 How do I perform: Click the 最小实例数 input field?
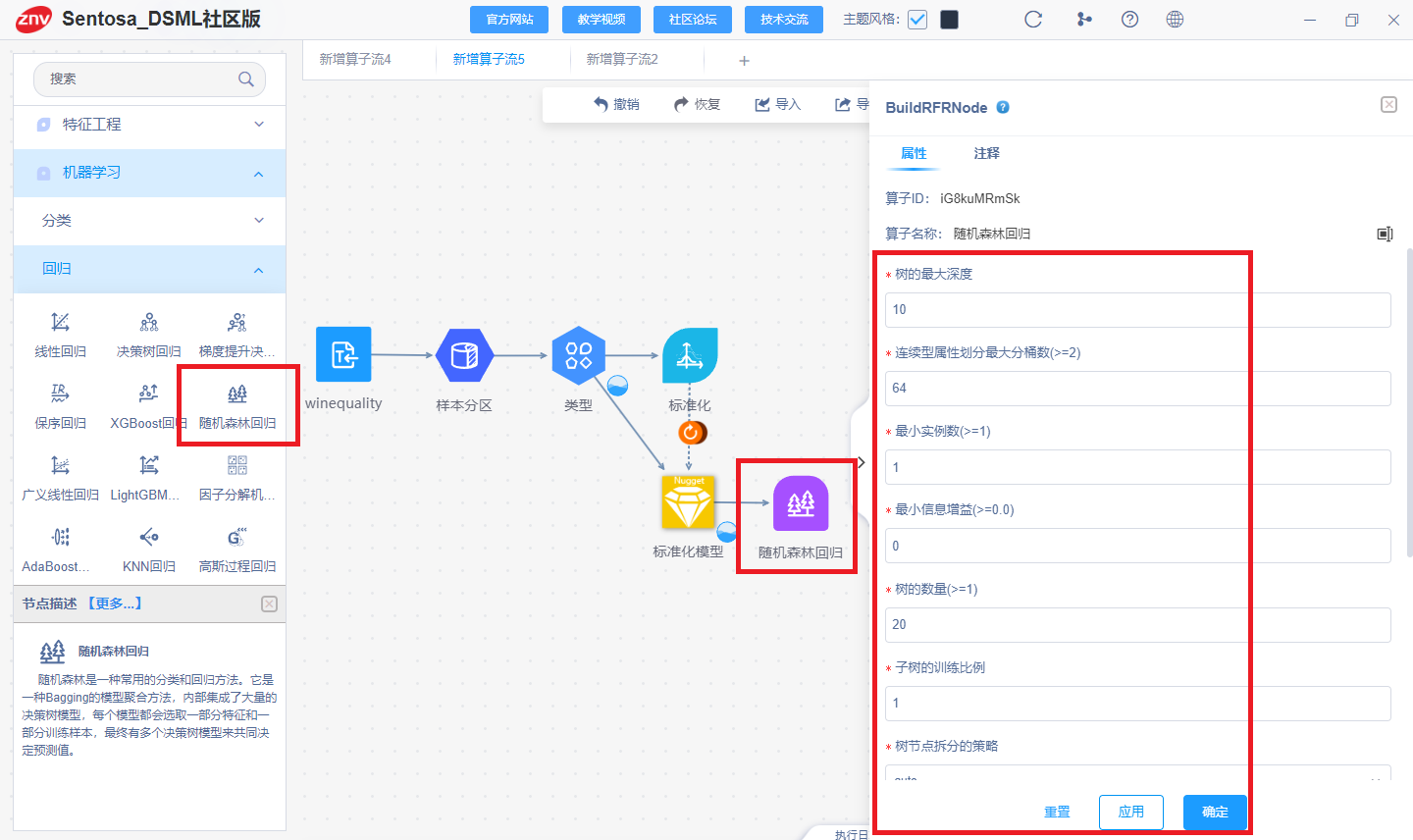click(x=1138, y=467)
